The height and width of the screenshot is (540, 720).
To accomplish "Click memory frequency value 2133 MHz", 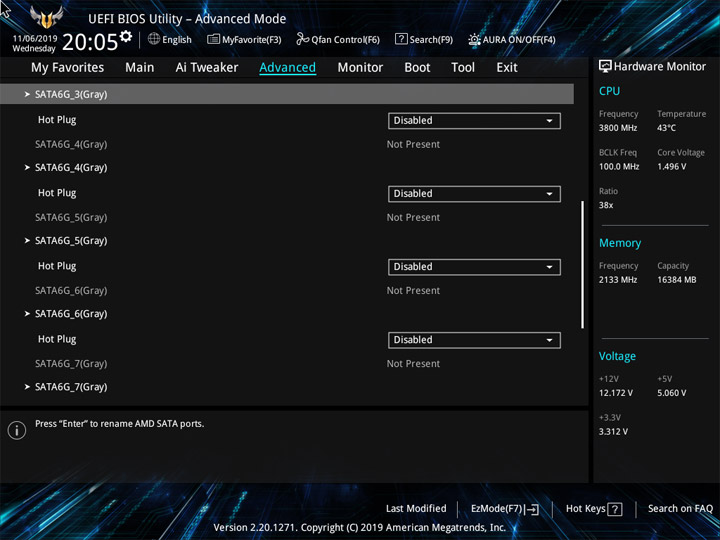I will tap(618, 280).
